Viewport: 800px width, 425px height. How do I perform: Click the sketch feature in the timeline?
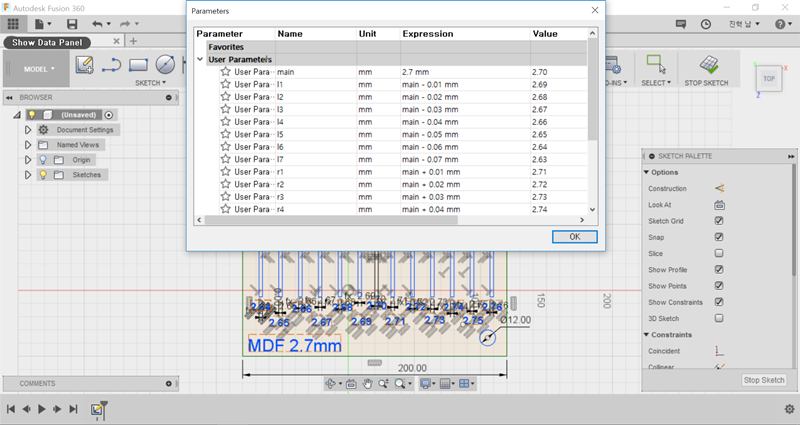[x=96, y=409]
